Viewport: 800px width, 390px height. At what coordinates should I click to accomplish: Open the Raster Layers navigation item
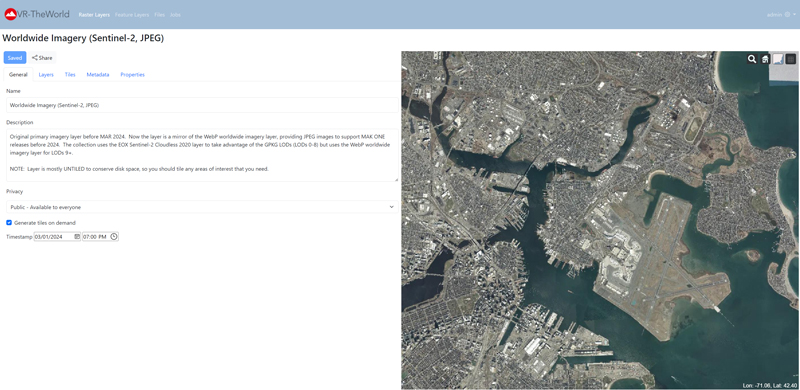click(x=94, y=15)
